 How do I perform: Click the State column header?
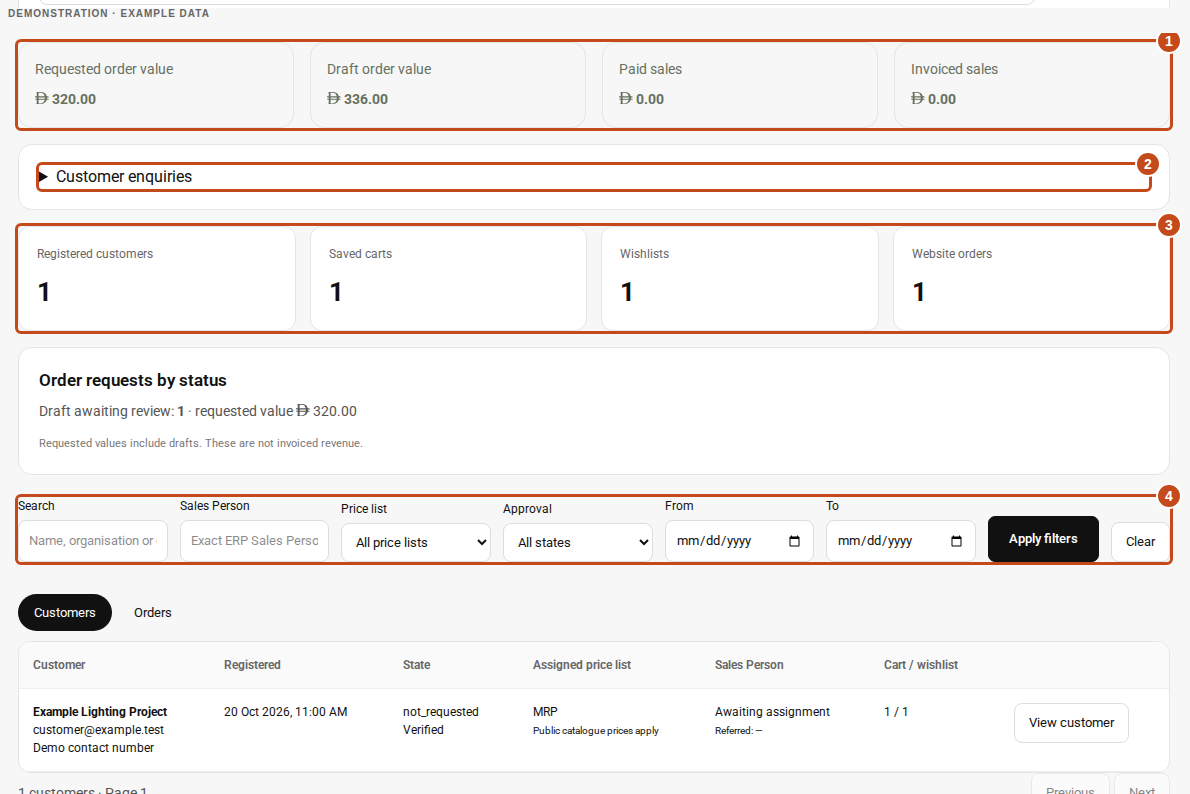click(x=417, y=665)
